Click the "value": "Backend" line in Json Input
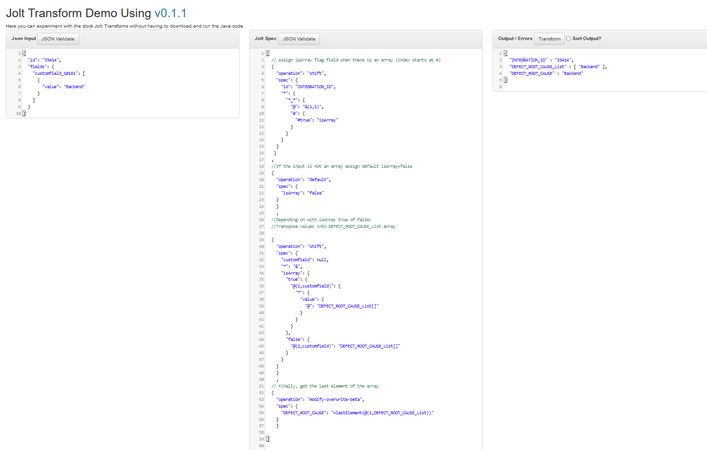 (x=63, y=87)
